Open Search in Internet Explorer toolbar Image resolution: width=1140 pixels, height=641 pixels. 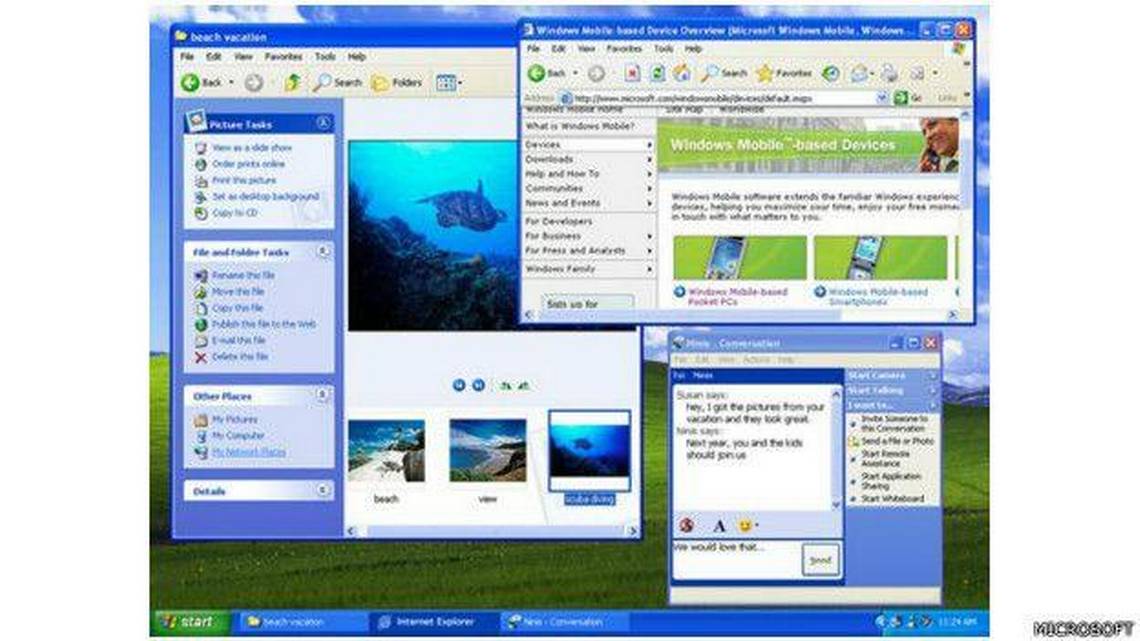[724, 73]
